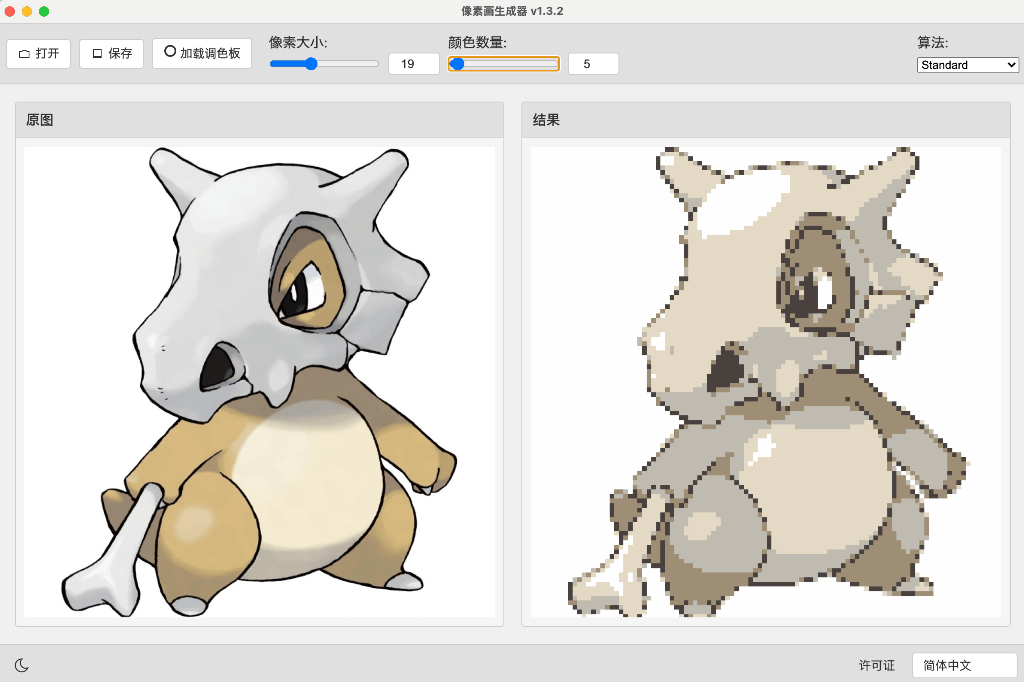This screenshot has height=682, width=1024.
Task: Click the pixel size value field showing 19
Action: click(x=414, y=64)
